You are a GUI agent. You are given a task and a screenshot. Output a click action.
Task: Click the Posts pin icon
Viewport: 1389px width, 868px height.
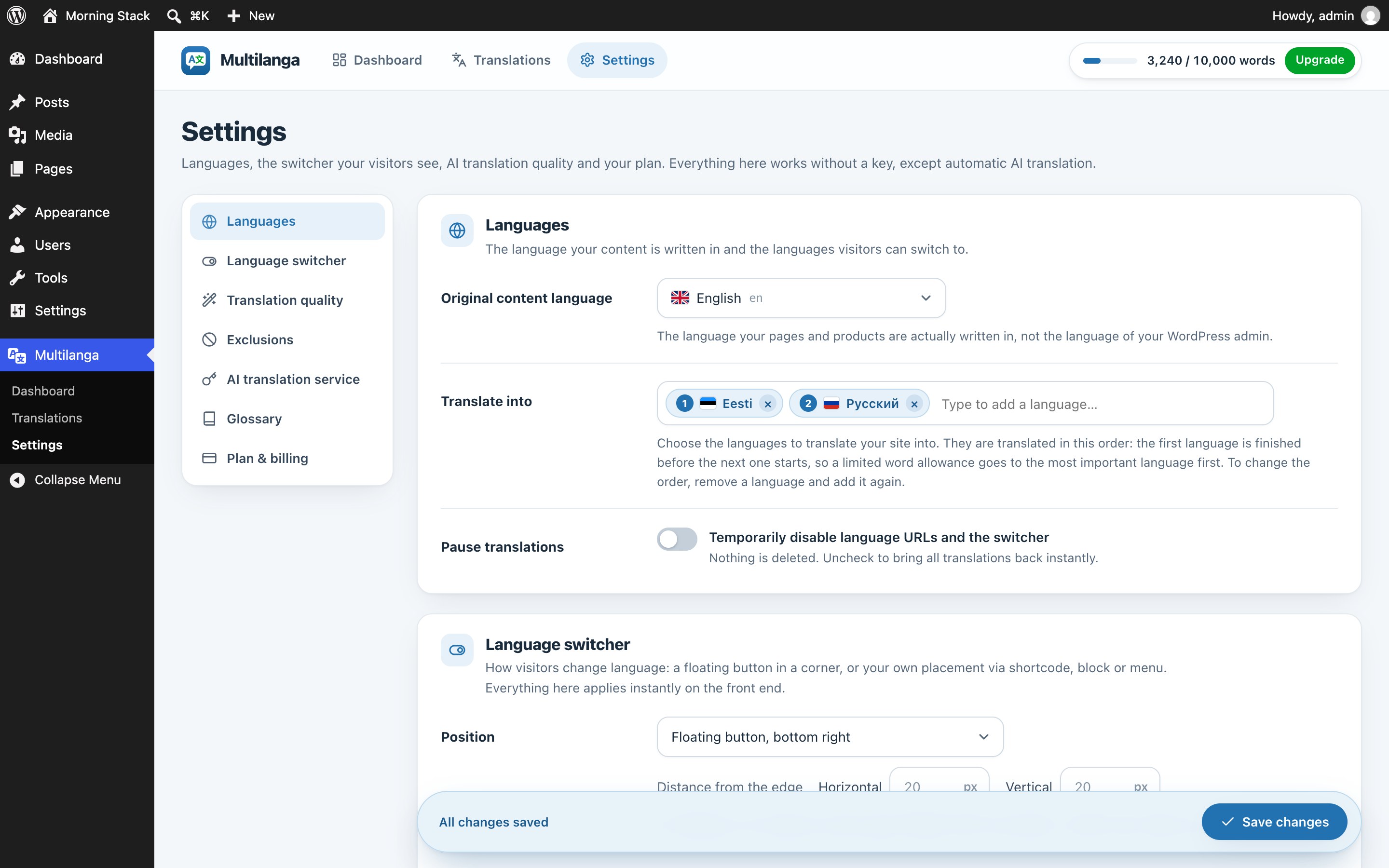coord(17,102)
